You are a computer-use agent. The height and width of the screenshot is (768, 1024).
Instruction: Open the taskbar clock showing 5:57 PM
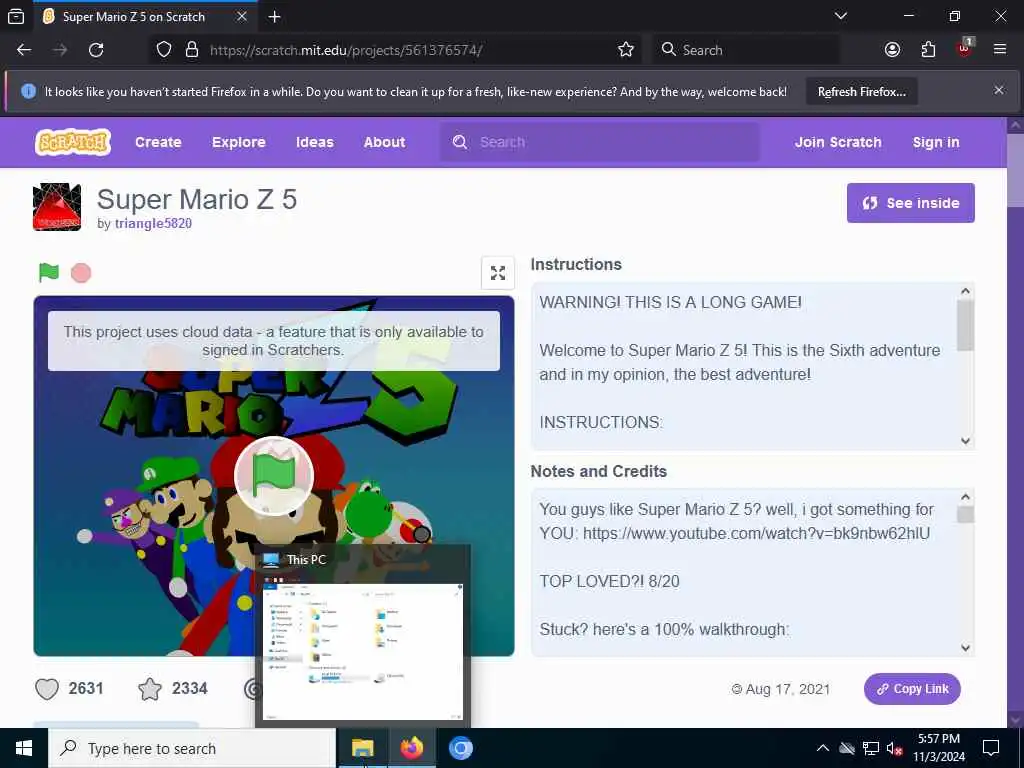coord(938,748)
